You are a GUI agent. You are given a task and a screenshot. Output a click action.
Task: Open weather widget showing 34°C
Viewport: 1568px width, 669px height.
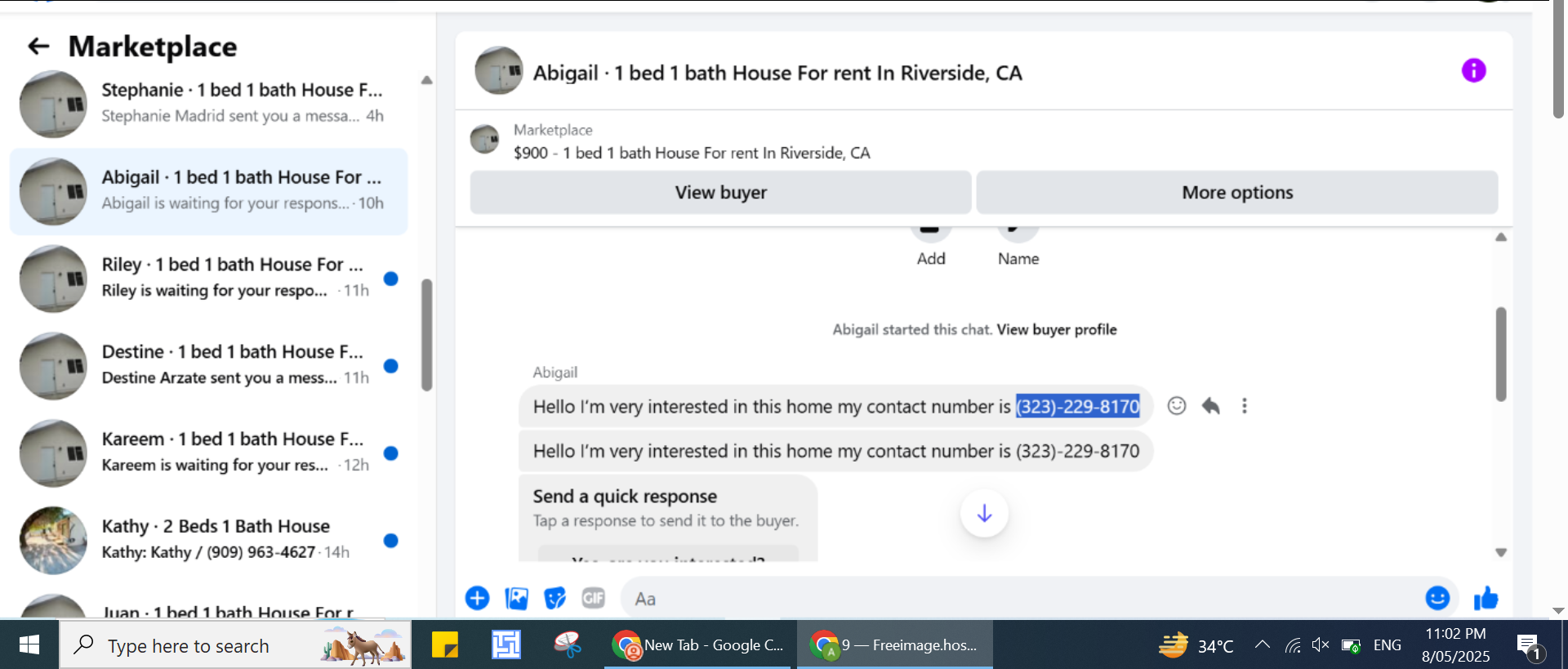(x=1196, y=645)
